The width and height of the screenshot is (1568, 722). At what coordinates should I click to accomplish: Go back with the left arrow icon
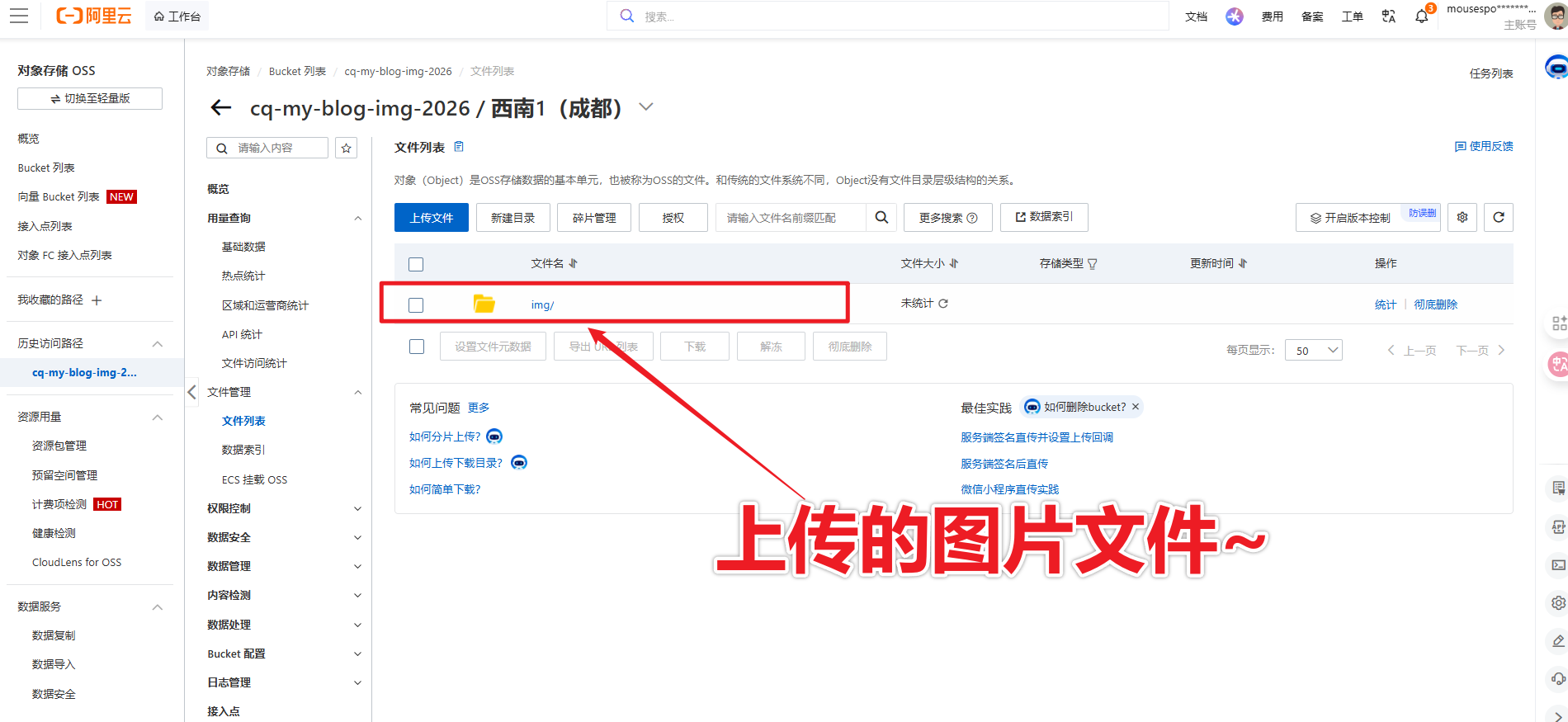pyautogui.click(x=221, y=107)
